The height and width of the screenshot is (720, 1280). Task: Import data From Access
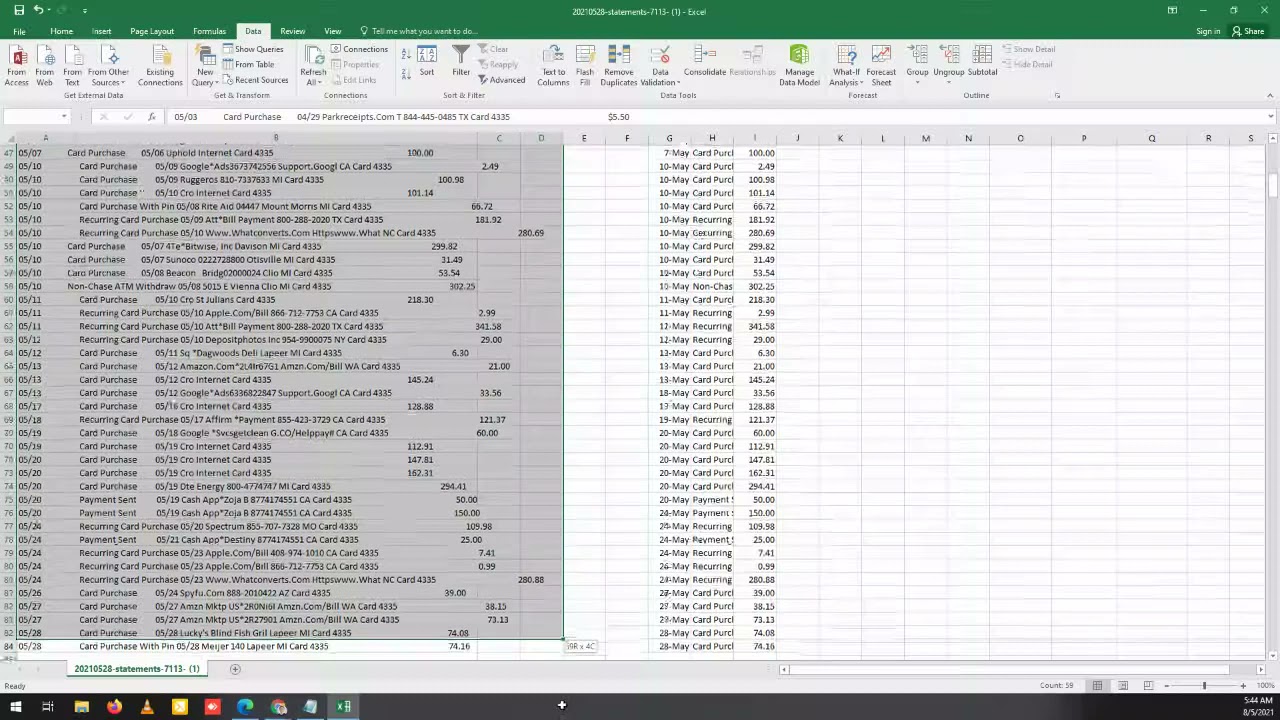coord(17,66)
